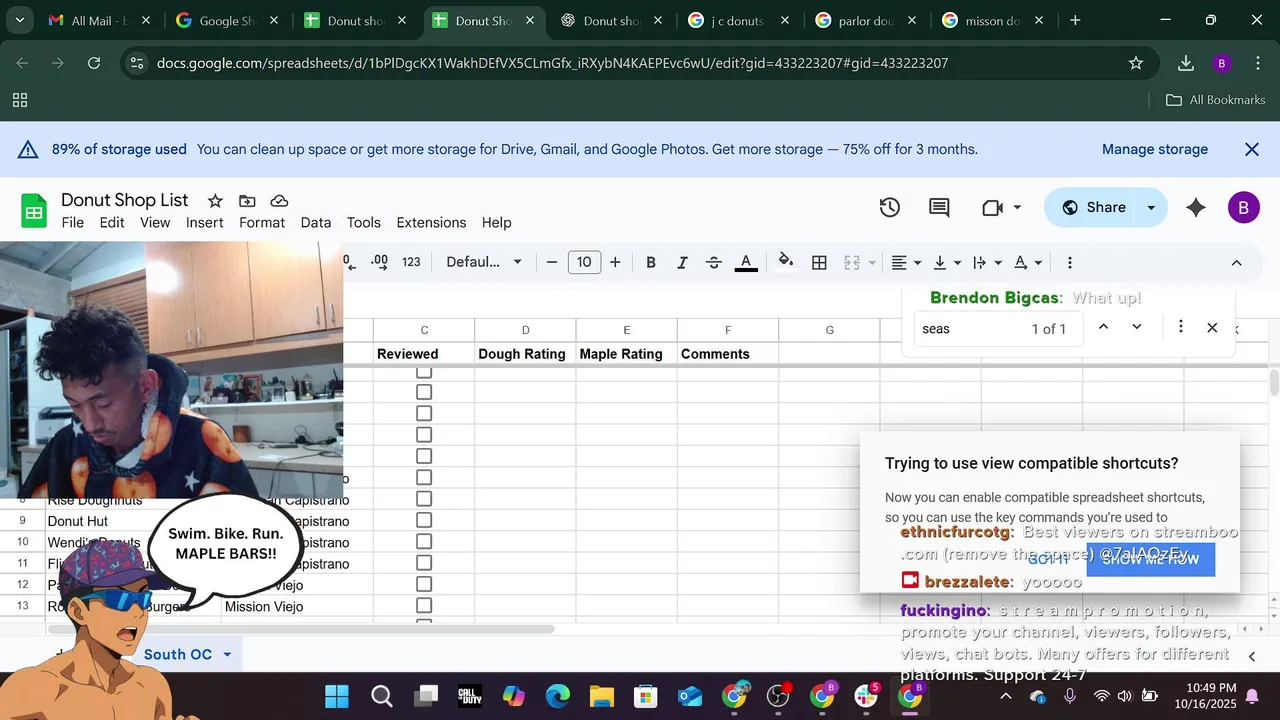The height and width of the screenshot is (720, 1280).
Task: Tick Reviewed checkbox for Rise Doughnuts
Action: 424,499
